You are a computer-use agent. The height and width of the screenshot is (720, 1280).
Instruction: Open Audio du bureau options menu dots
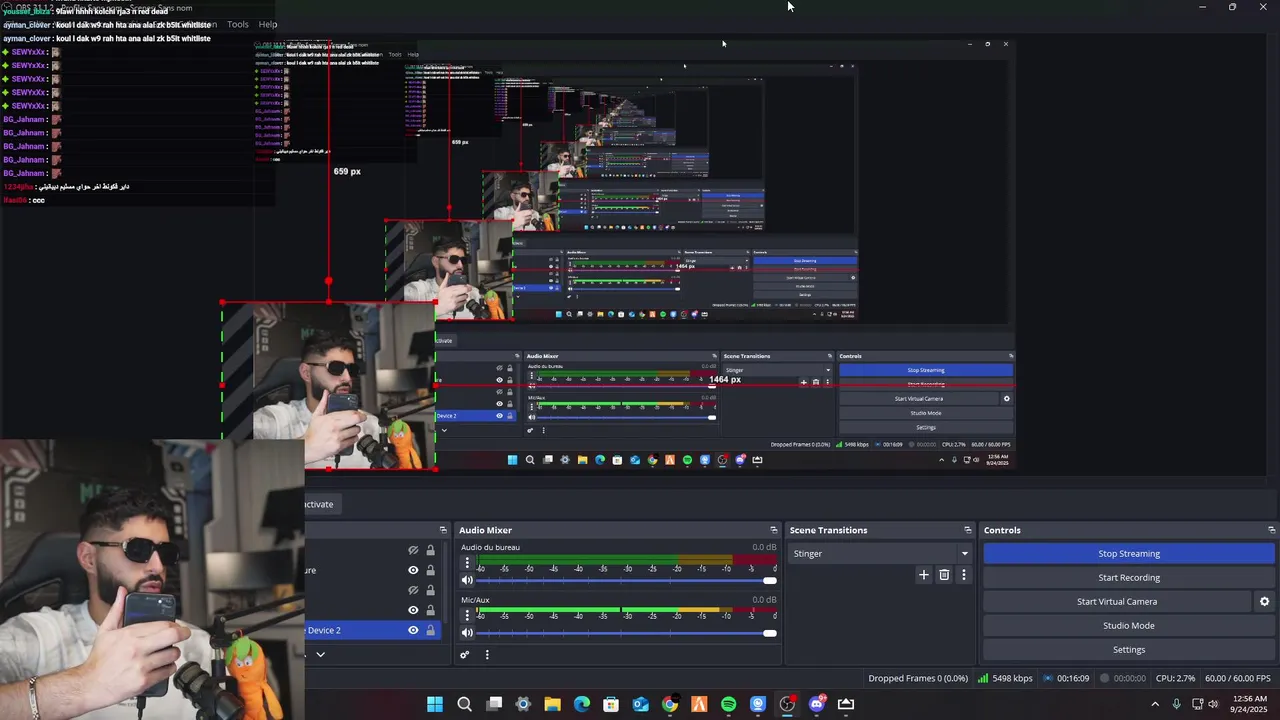pos(467,563)
